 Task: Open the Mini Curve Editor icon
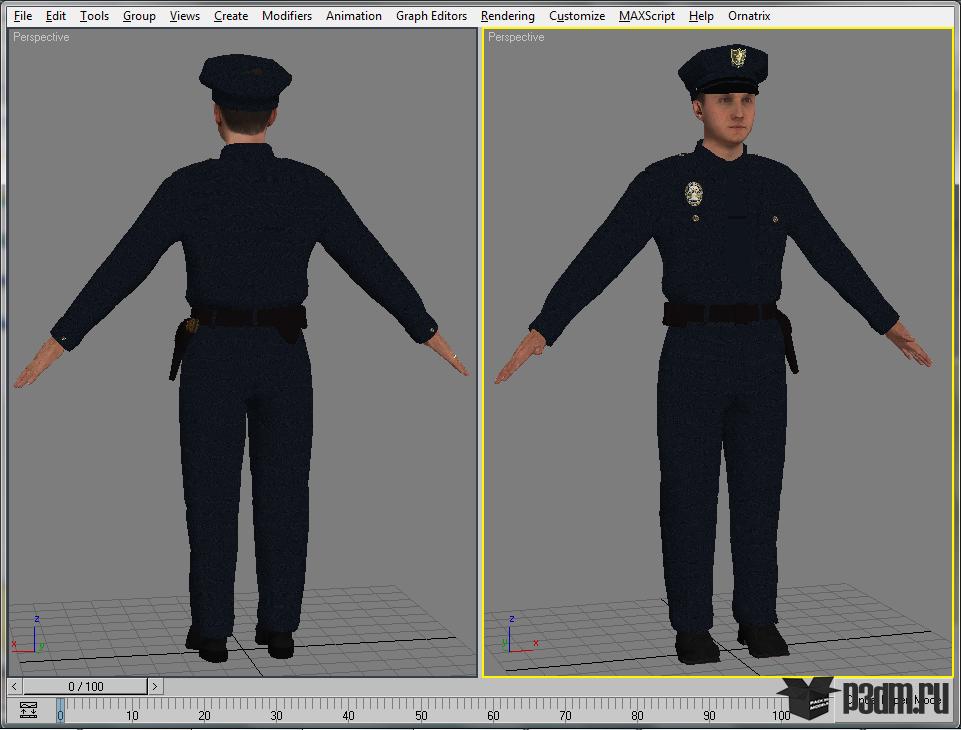point(28,710)
